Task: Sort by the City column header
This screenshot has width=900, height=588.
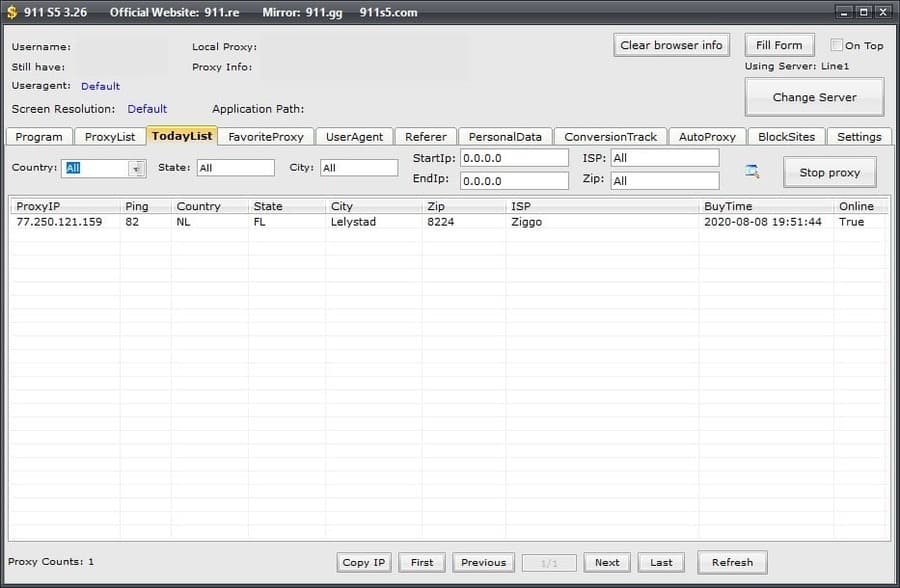Action: (374, 206)
